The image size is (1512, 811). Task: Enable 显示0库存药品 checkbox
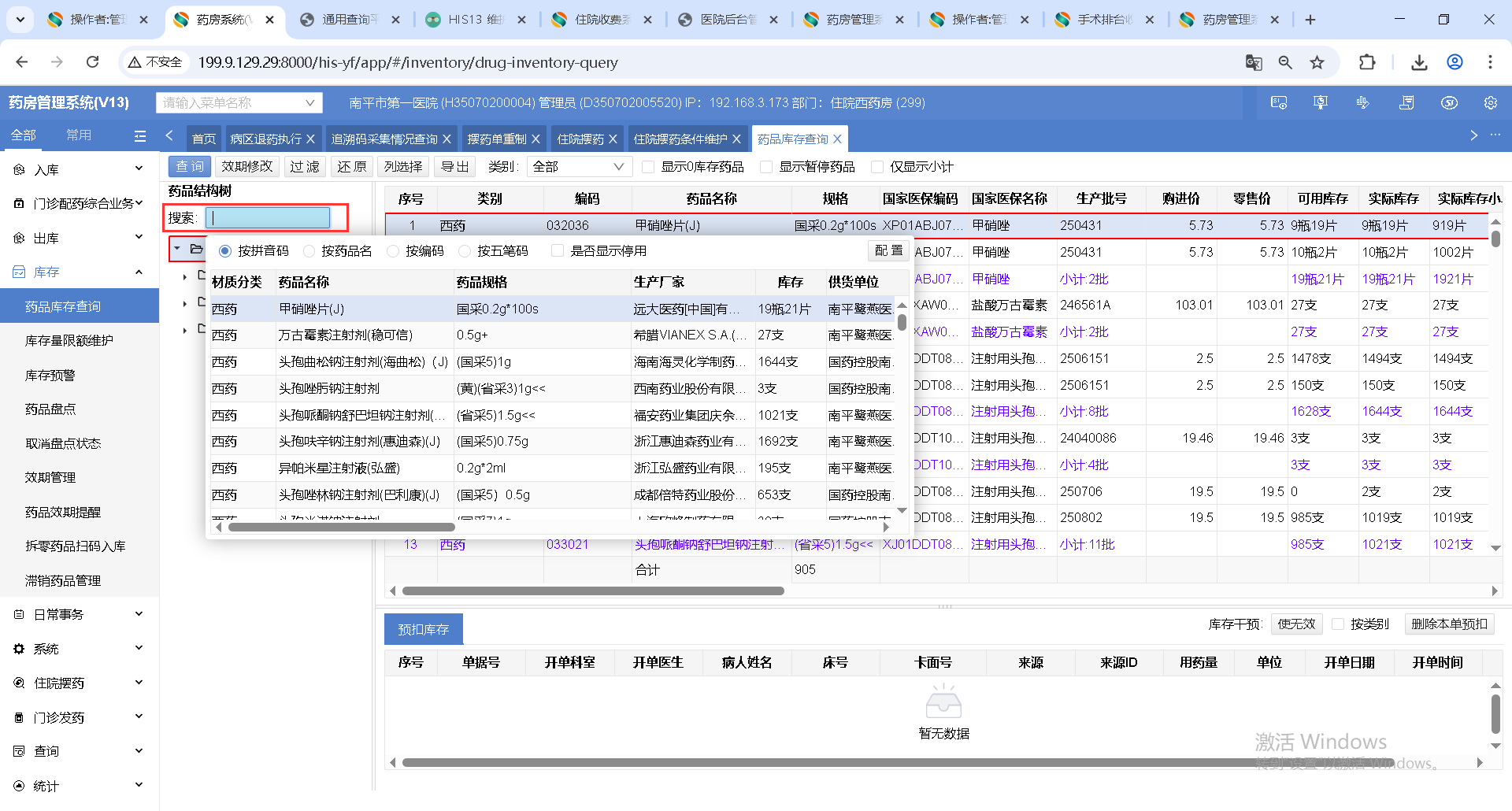[x=648, y=167]
